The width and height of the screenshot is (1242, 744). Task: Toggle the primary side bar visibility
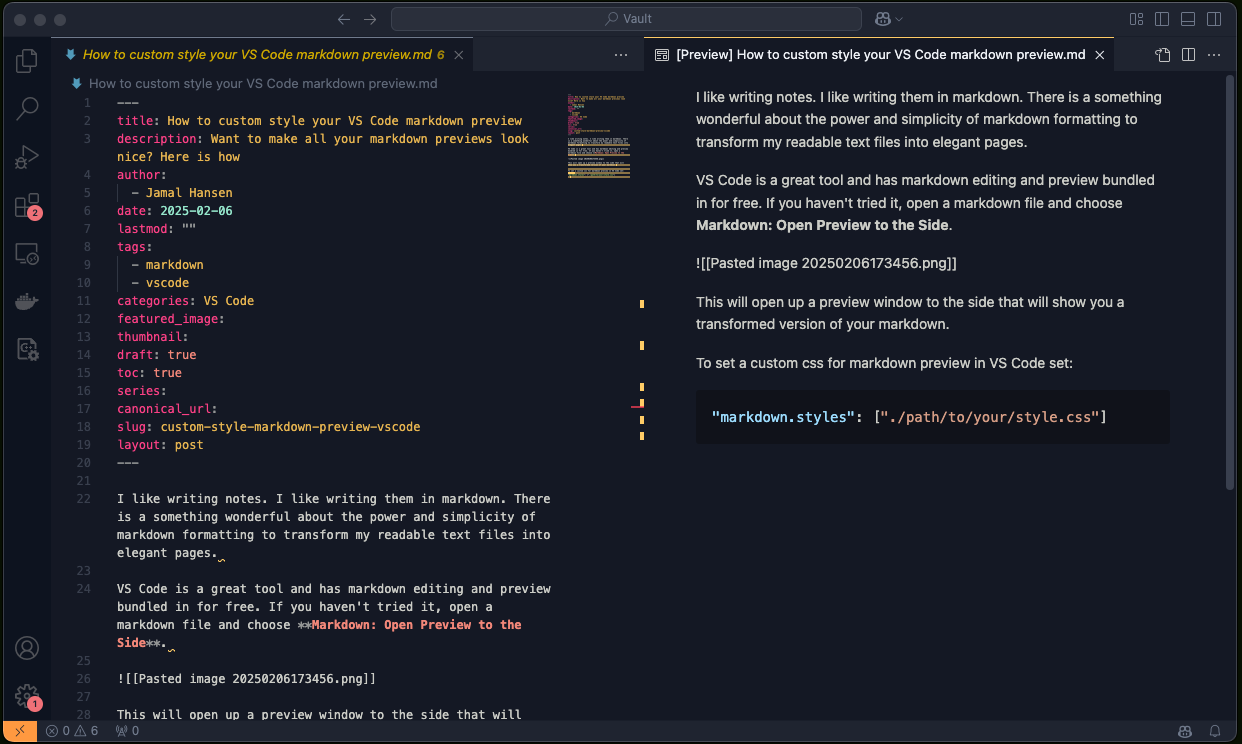1162,19
